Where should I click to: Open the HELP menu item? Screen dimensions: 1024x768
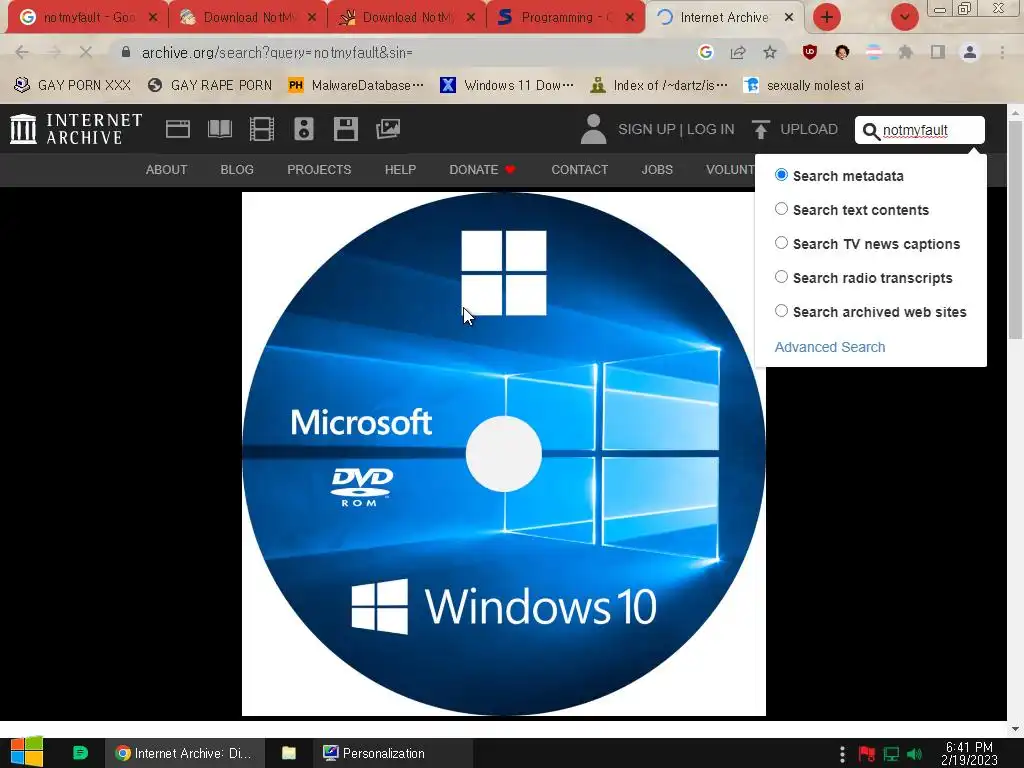pyautogui.click(x=400, y=170)
